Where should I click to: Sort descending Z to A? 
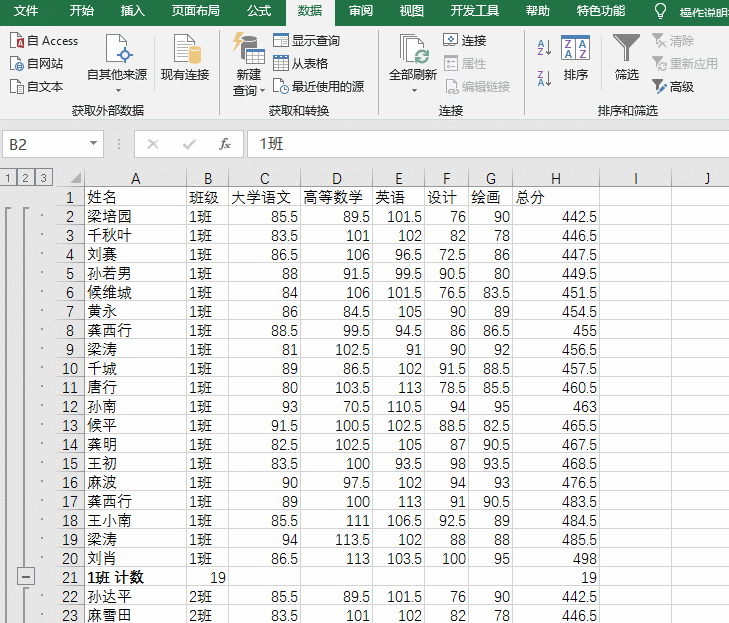pyautogui.click(x=544, y=78)
